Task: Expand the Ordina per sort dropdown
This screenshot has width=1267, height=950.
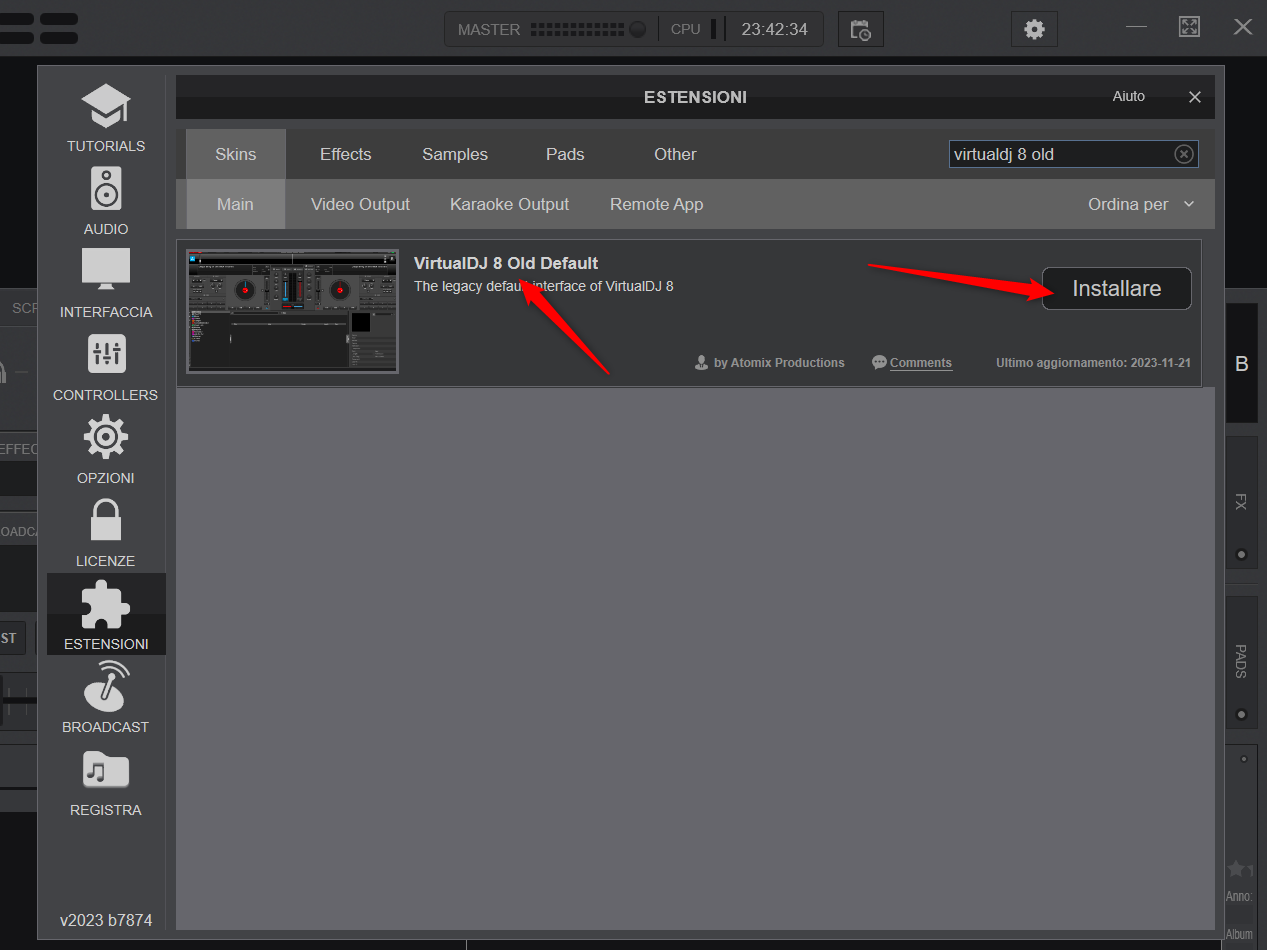Action: pyautogui.click(x=1141, y=204)
